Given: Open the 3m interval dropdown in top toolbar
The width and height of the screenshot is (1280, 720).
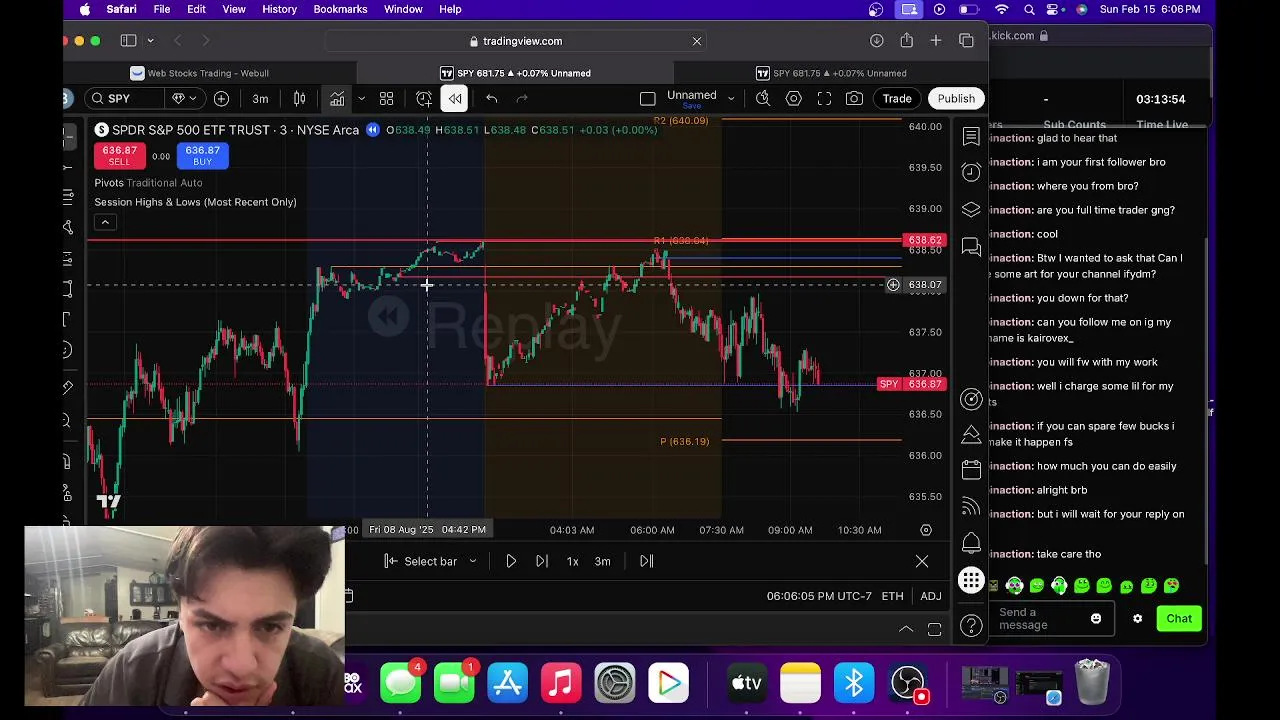Looking at the screenshot, I should [x=260, y=98].
